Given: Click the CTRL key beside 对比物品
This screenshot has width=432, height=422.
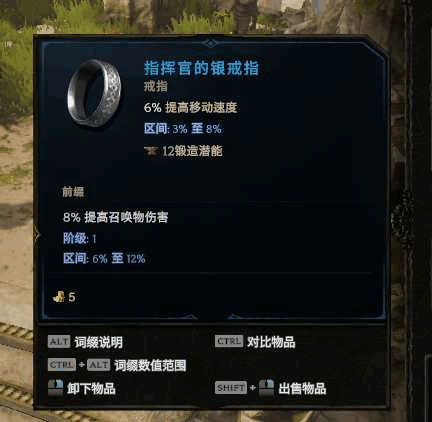Looking at the screenshot, I should coord(229,341).
